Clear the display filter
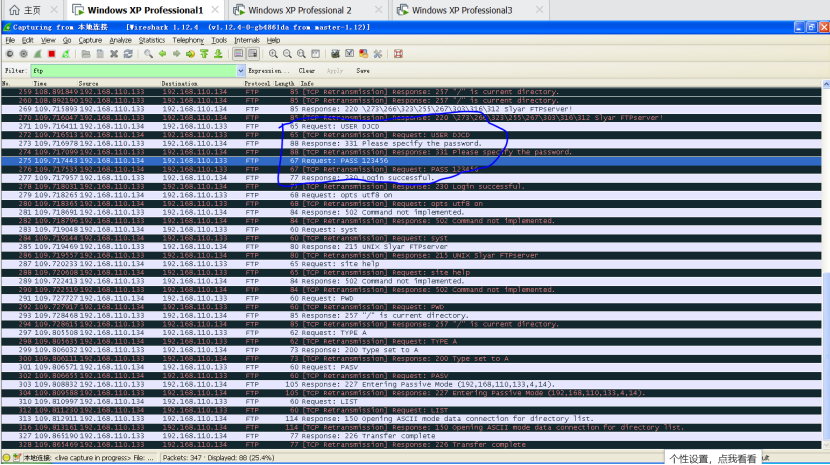Image resolution: width=830 pixels, height=465 pixels. click(306, 71)
